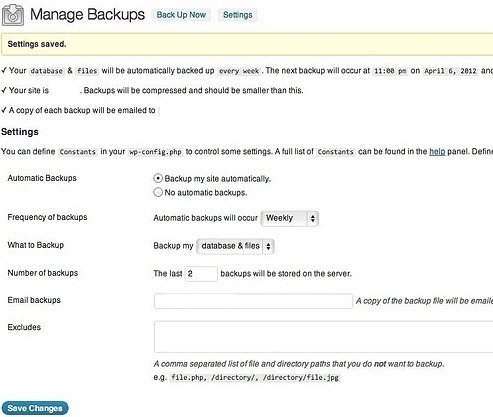Select Backup my site automatically

click(x=158, y=179)
